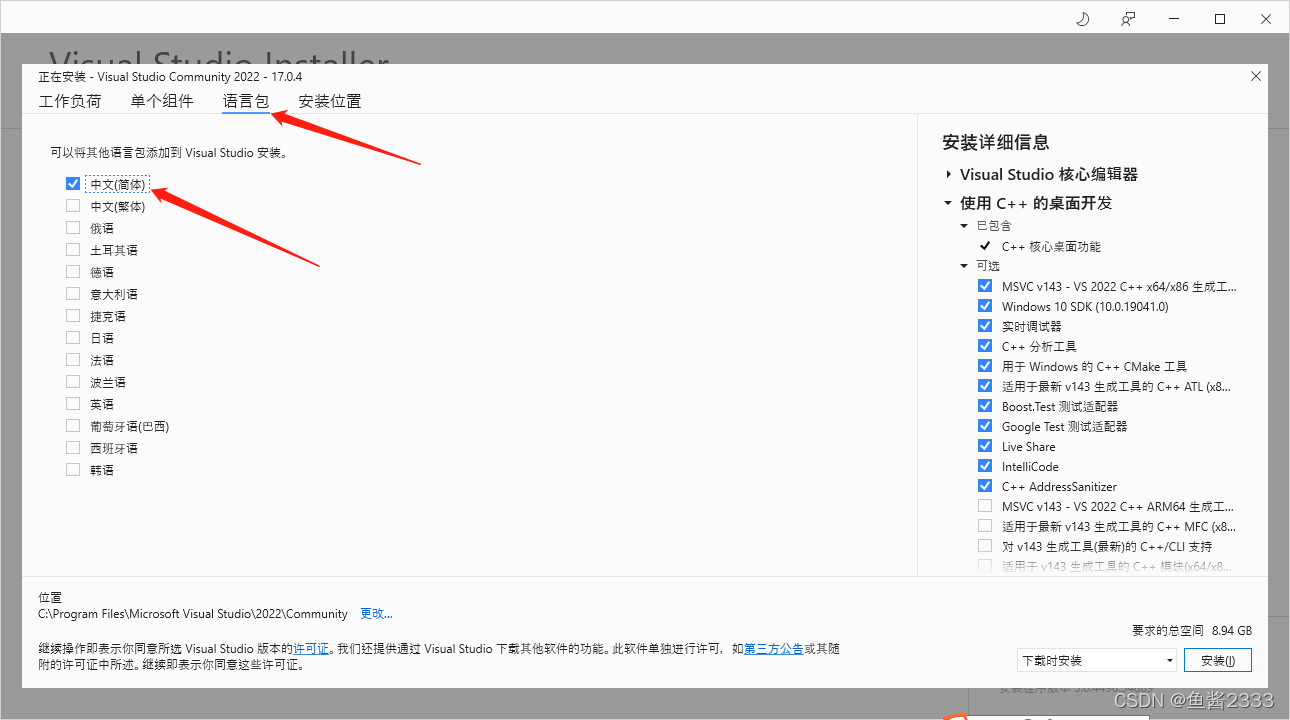The height and width of the screenshot is (720, 1290).
Task: Open the 单个组件 tab
Action: tap(162, 101)
